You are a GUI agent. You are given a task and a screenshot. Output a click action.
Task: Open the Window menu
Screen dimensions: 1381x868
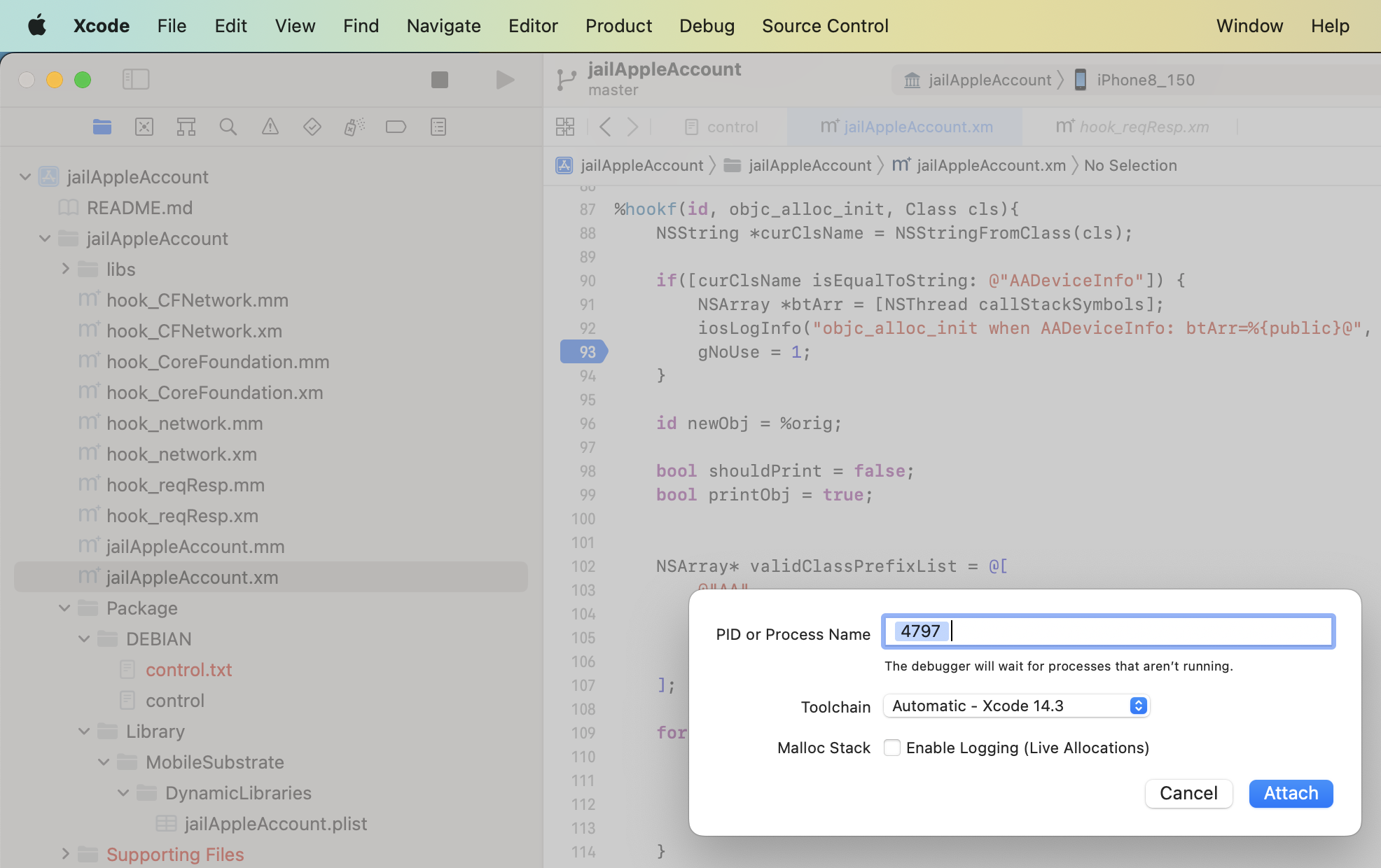click(1249, 26)
